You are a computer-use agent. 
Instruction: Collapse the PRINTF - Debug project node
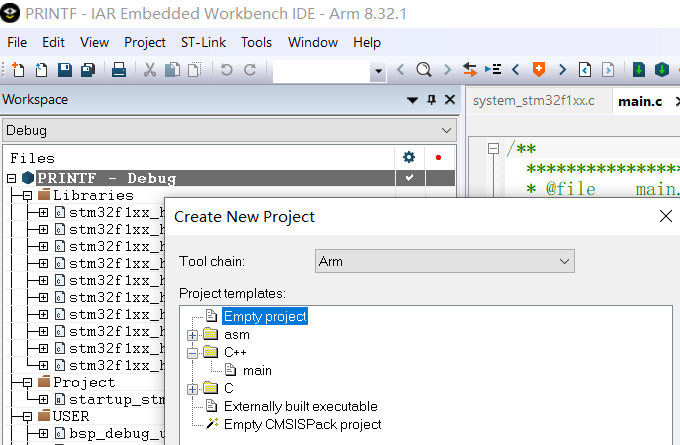[12, 178]
